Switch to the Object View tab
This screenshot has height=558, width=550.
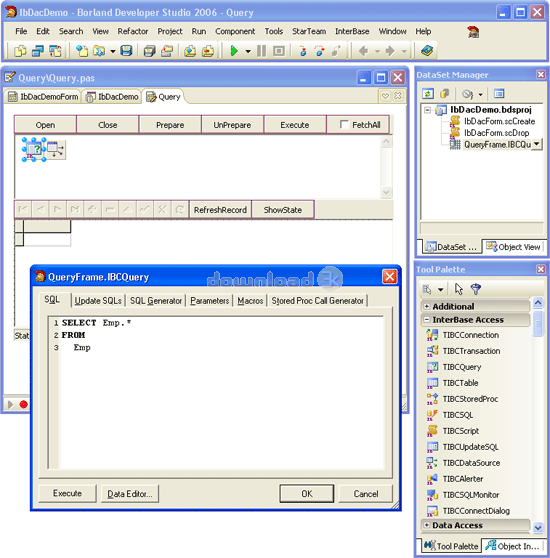pyautogui.click(x=513, y=247)
